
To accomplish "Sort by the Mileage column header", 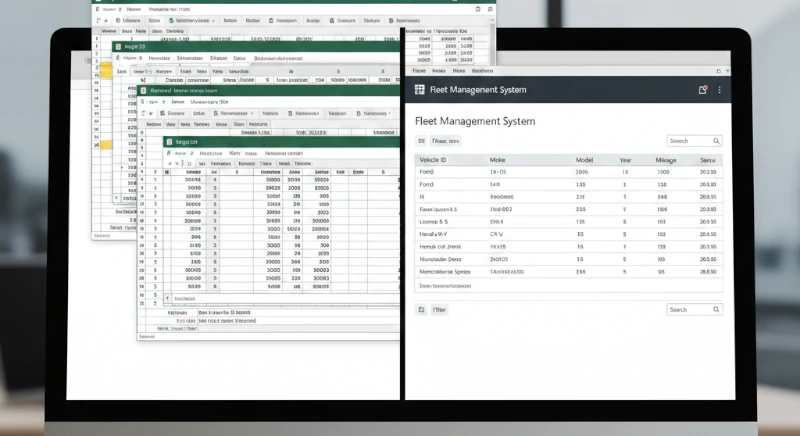I will [x=665, y=160].
